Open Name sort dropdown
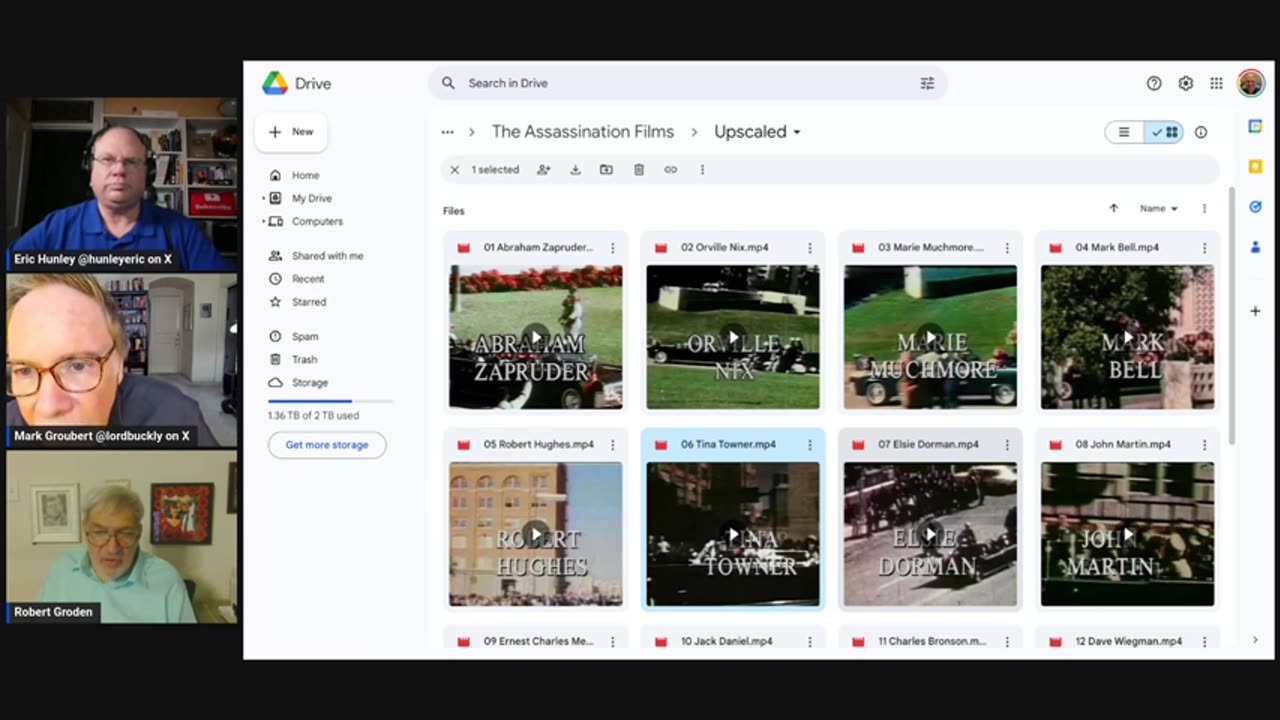The height and width of the screenshot is (720, 1280). tap(1159, 208)
